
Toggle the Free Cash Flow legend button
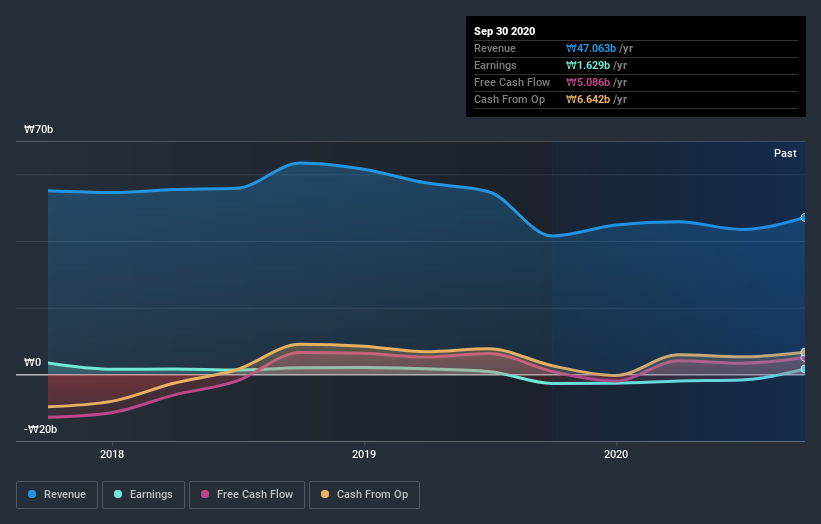click(247, 495)
